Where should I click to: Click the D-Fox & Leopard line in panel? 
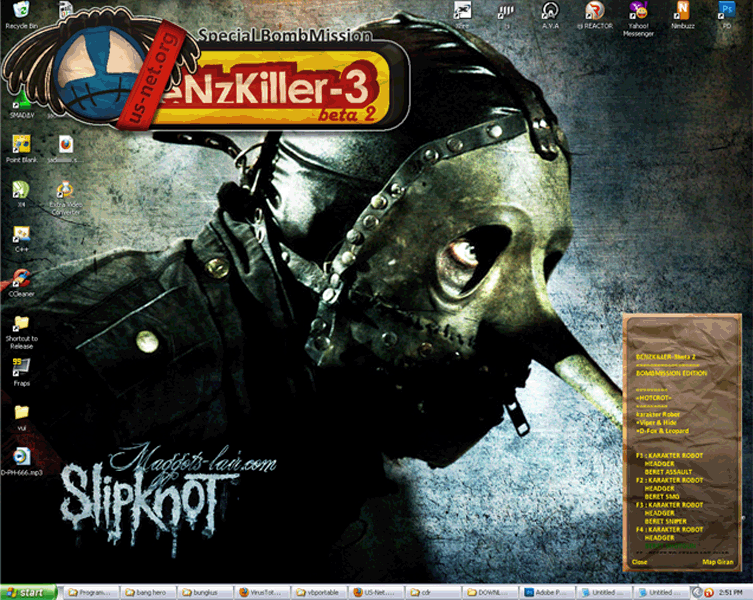[x=662, y=431]
